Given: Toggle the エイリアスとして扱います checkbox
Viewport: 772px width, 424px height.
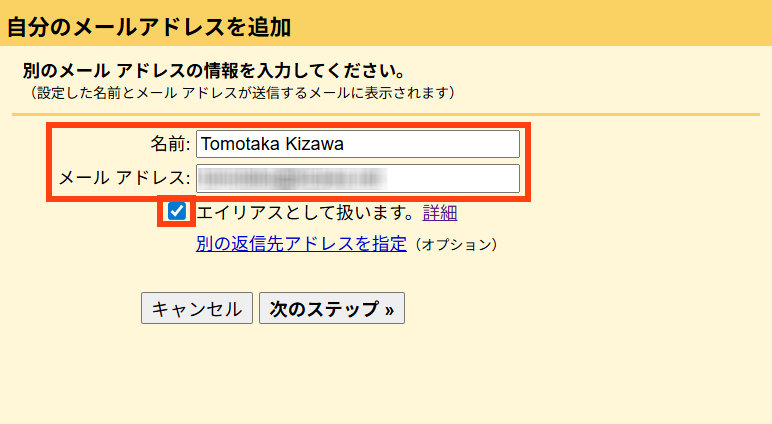Looking at the screenshot, I should [177, 212].
